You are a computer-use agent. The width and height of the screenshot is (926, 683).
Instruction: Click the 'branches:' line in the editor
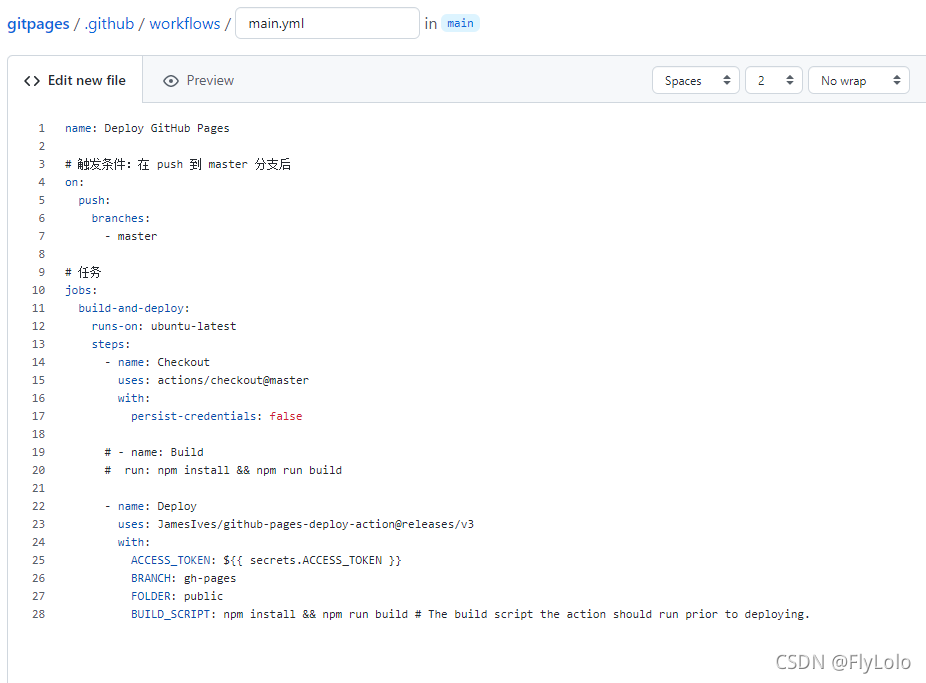[120, 218]
